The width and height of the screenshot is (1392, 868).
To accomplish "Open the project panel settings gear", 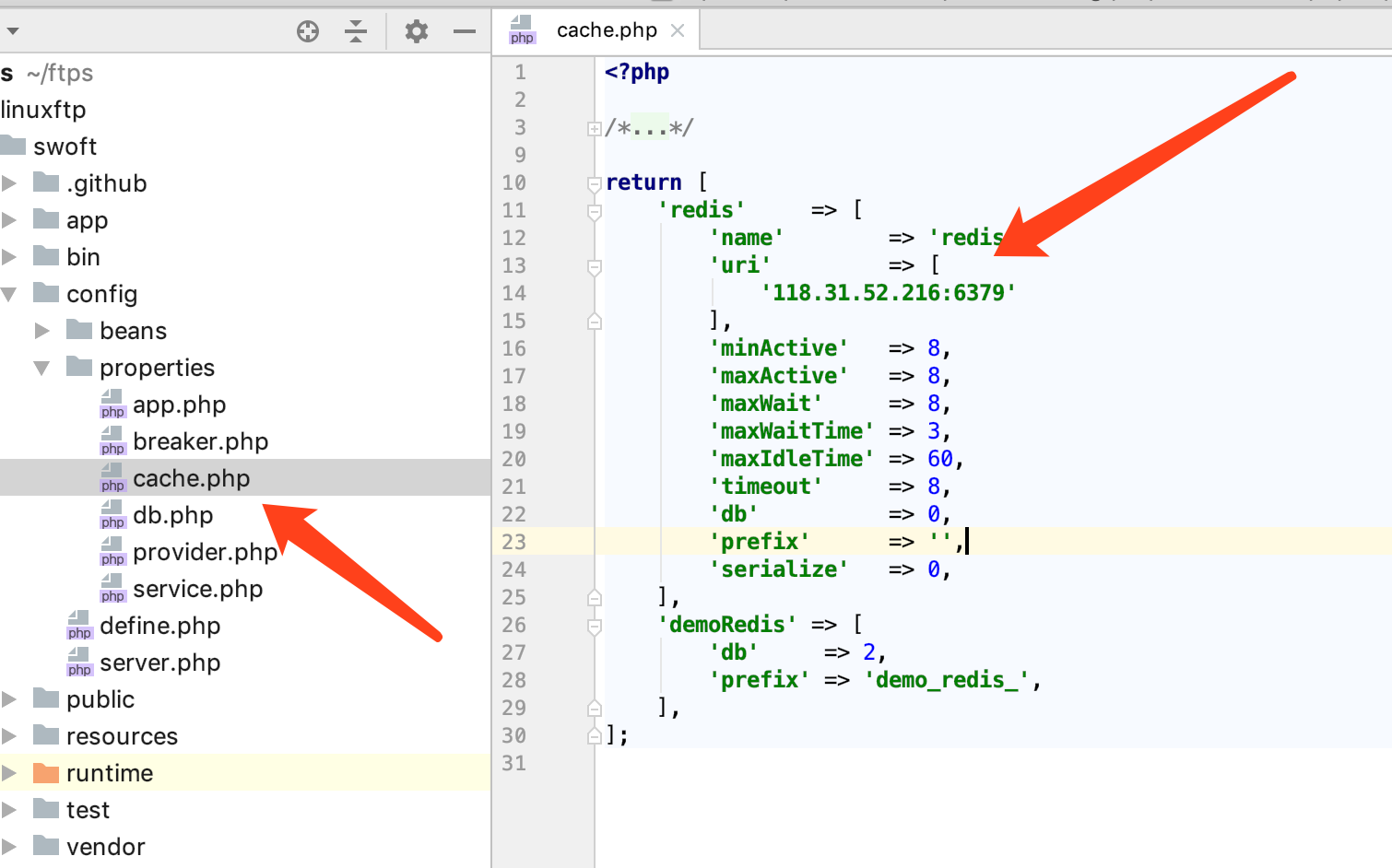I will pyautogui.click(x=417, y=32).
